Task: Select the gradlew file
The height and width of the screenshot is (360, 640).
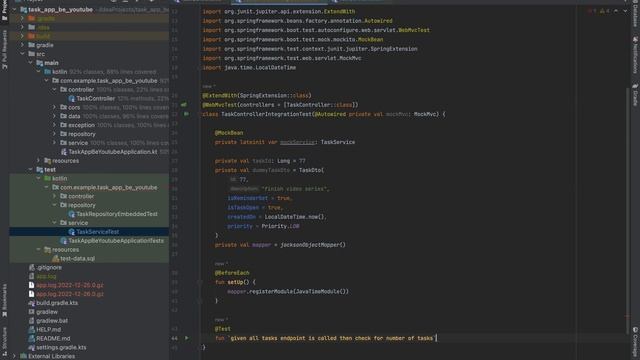Action: pyautogui.click(x=43, y=312)
